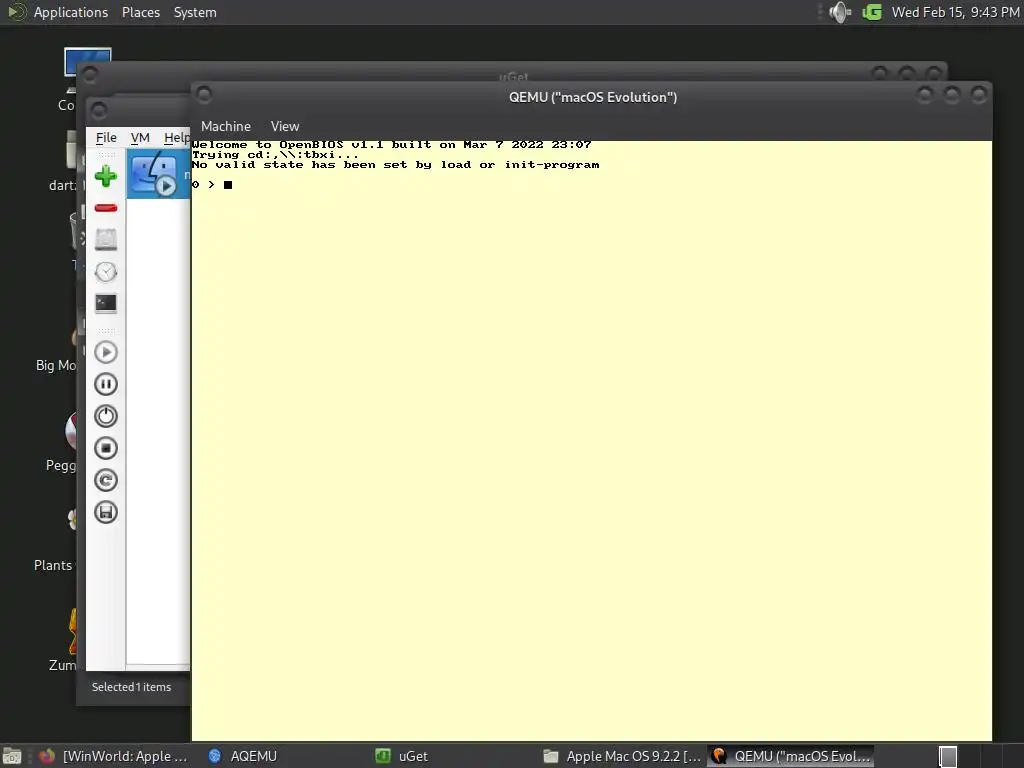1024x768 pixels.
Task: Click the OpenBIOS console prompt area
Action: point(212,185)
